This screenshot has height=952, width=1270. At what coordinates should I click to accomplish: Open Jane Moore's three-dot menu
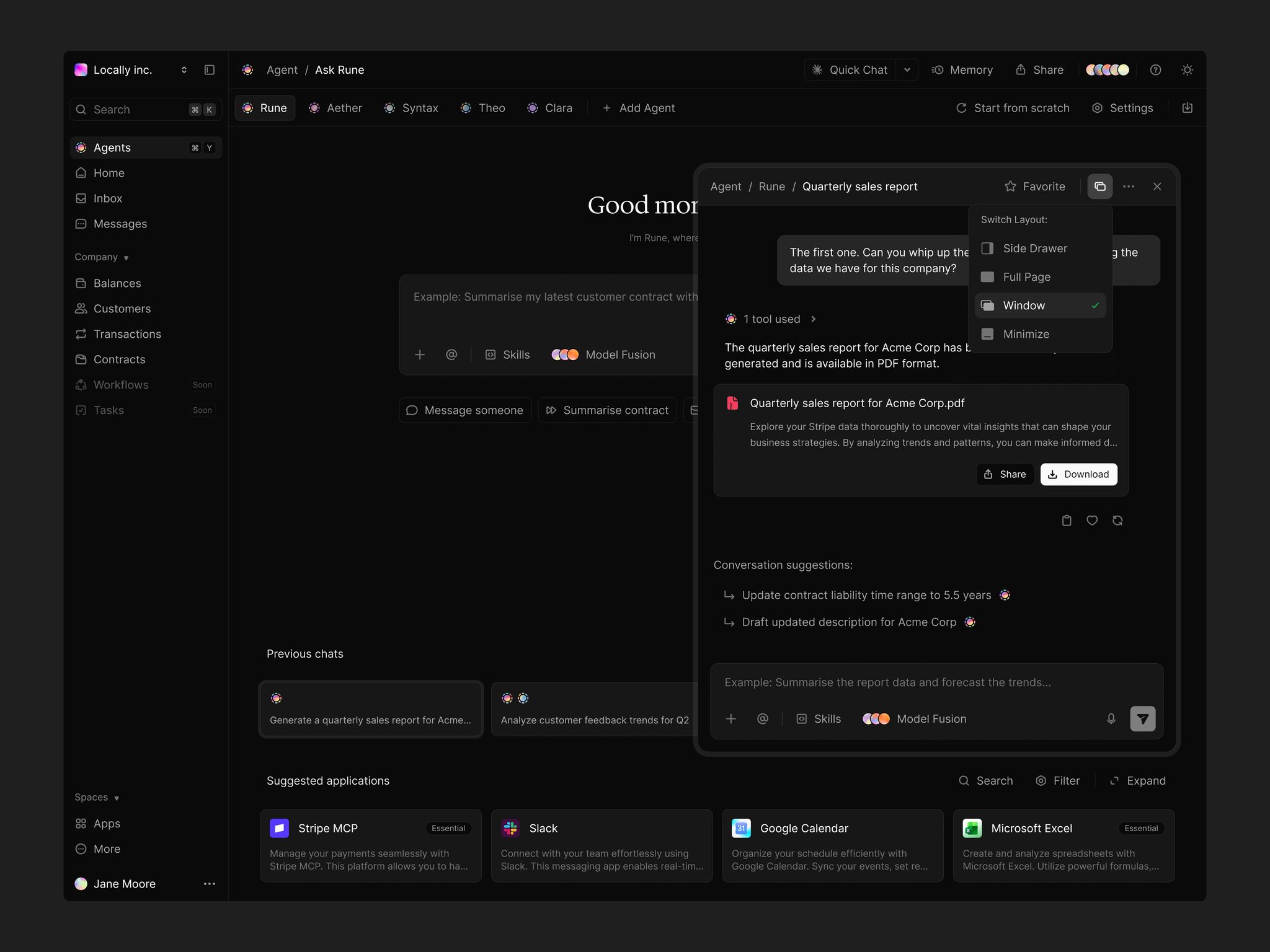[210, 884]
